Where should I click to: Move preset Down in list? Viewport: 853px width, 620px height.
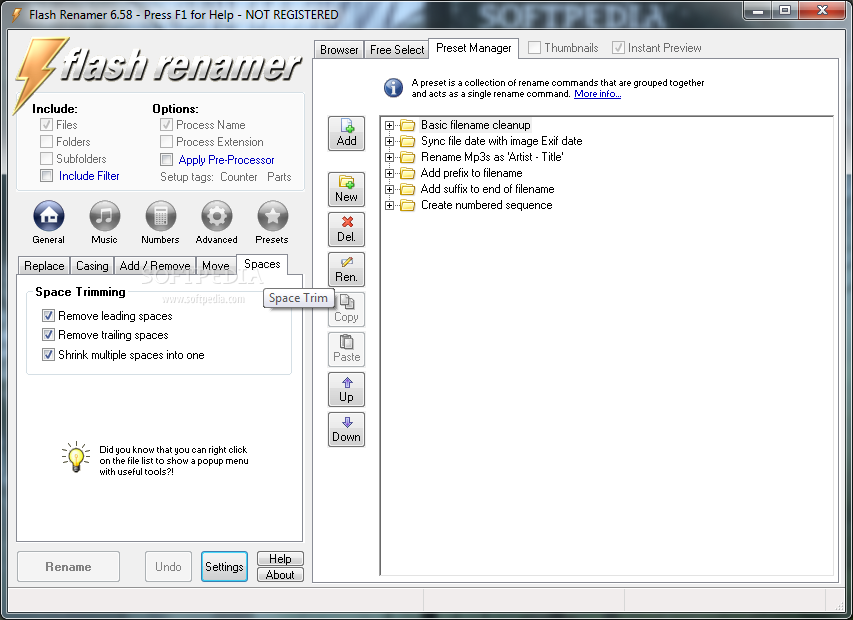347,429
